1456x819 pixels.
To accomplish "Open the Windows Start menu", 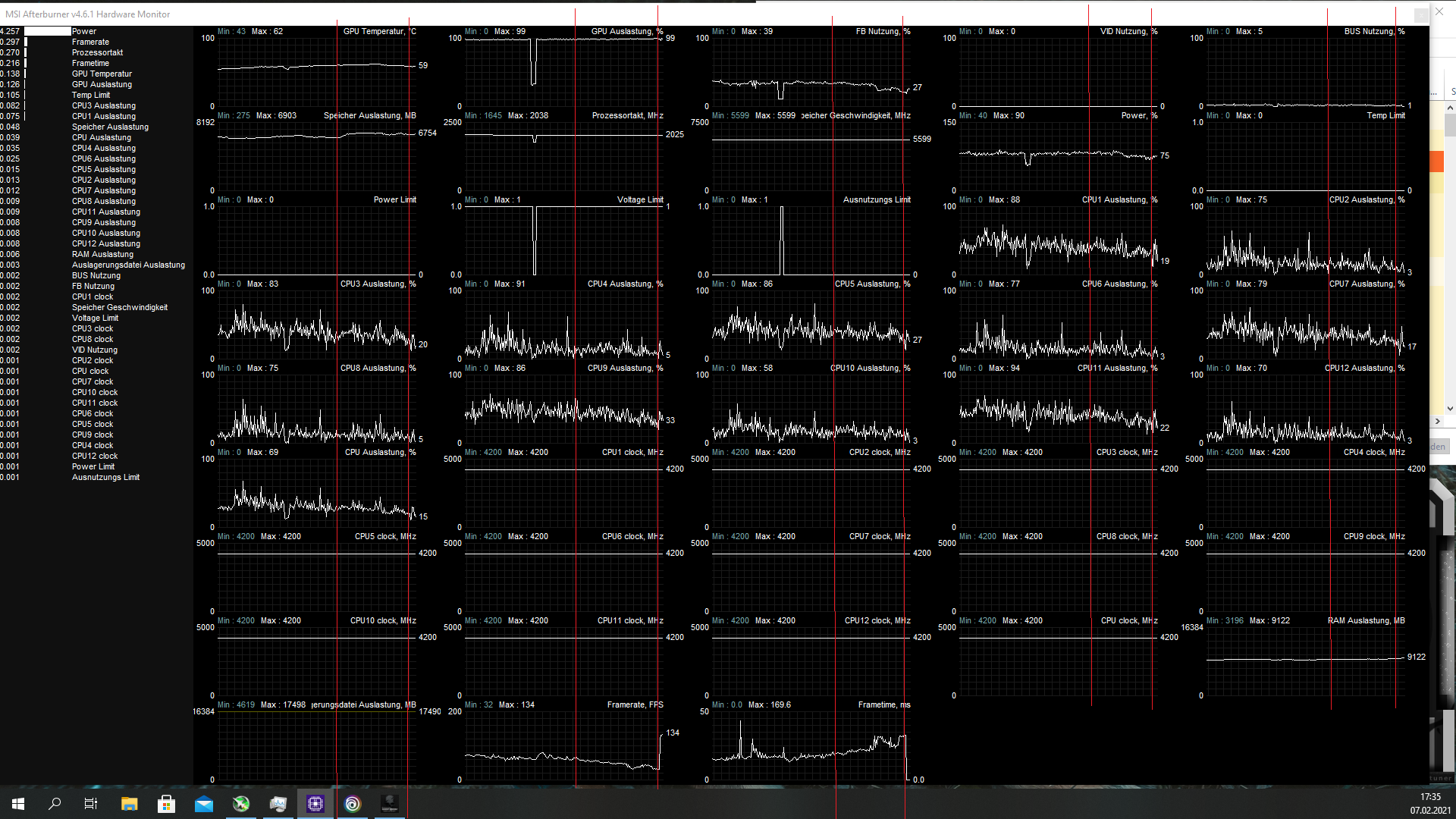I will coord(18,804).
